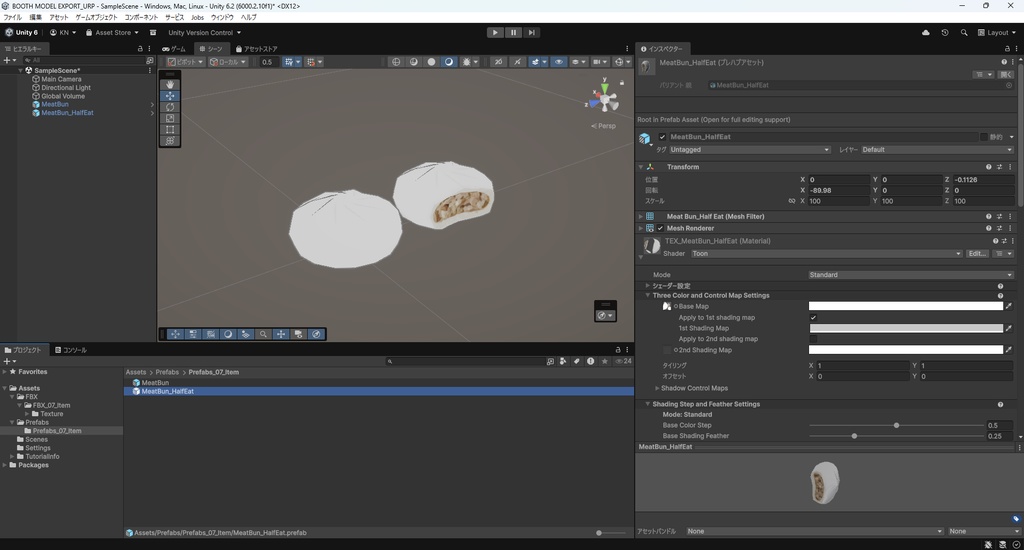Open the Jobs menu
The image size is (1024, 550).
[197, 17]
